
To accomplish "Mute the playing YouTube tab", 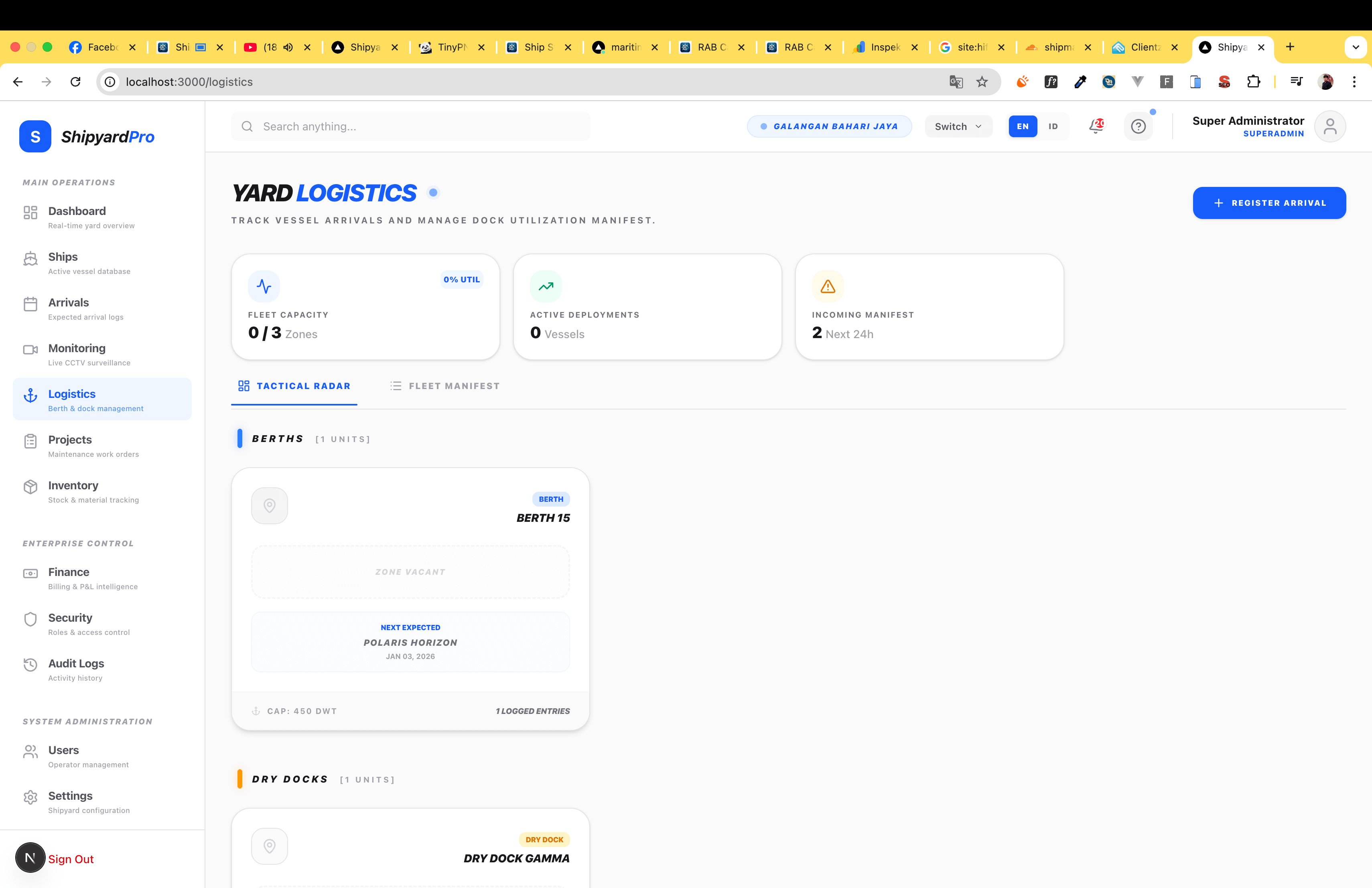I will click(x=288, y=47).
